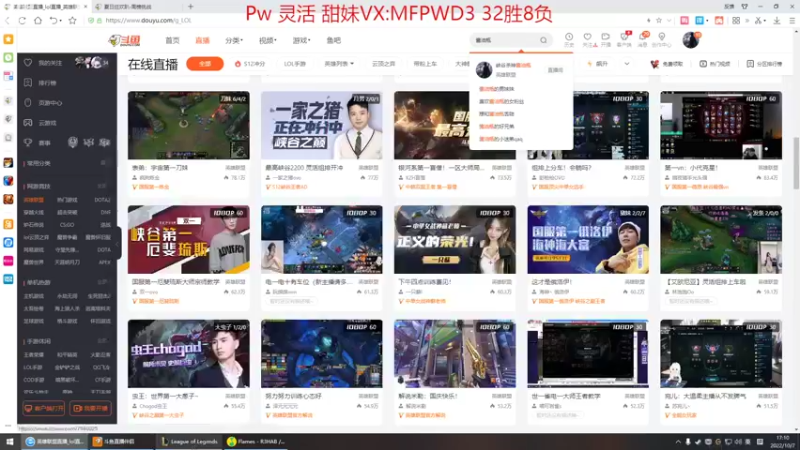Reload the page with the refresh icon
This screenshot has height=450, width=800.
(22, 20)
